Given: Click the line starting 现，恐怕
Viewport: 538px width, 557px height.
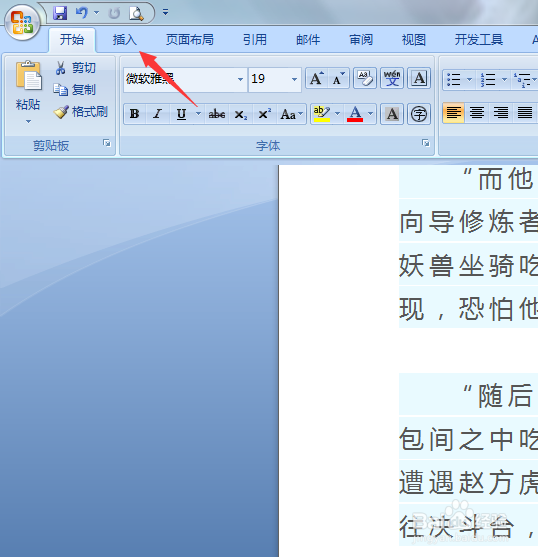Looking at the screenshot, I should (468, 309).
